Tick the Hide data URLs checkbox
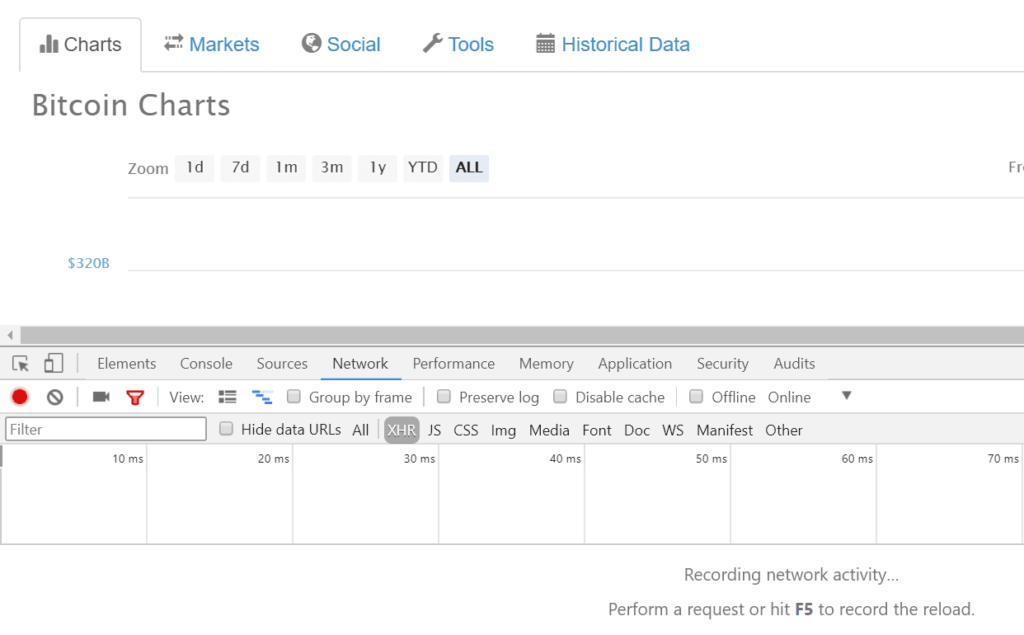 (226, 429)
